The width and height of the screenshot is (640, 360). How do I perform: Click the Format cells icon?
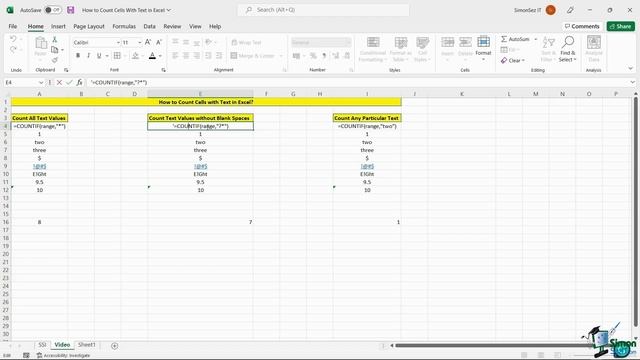pyautogui.click(x=483, y=42)
